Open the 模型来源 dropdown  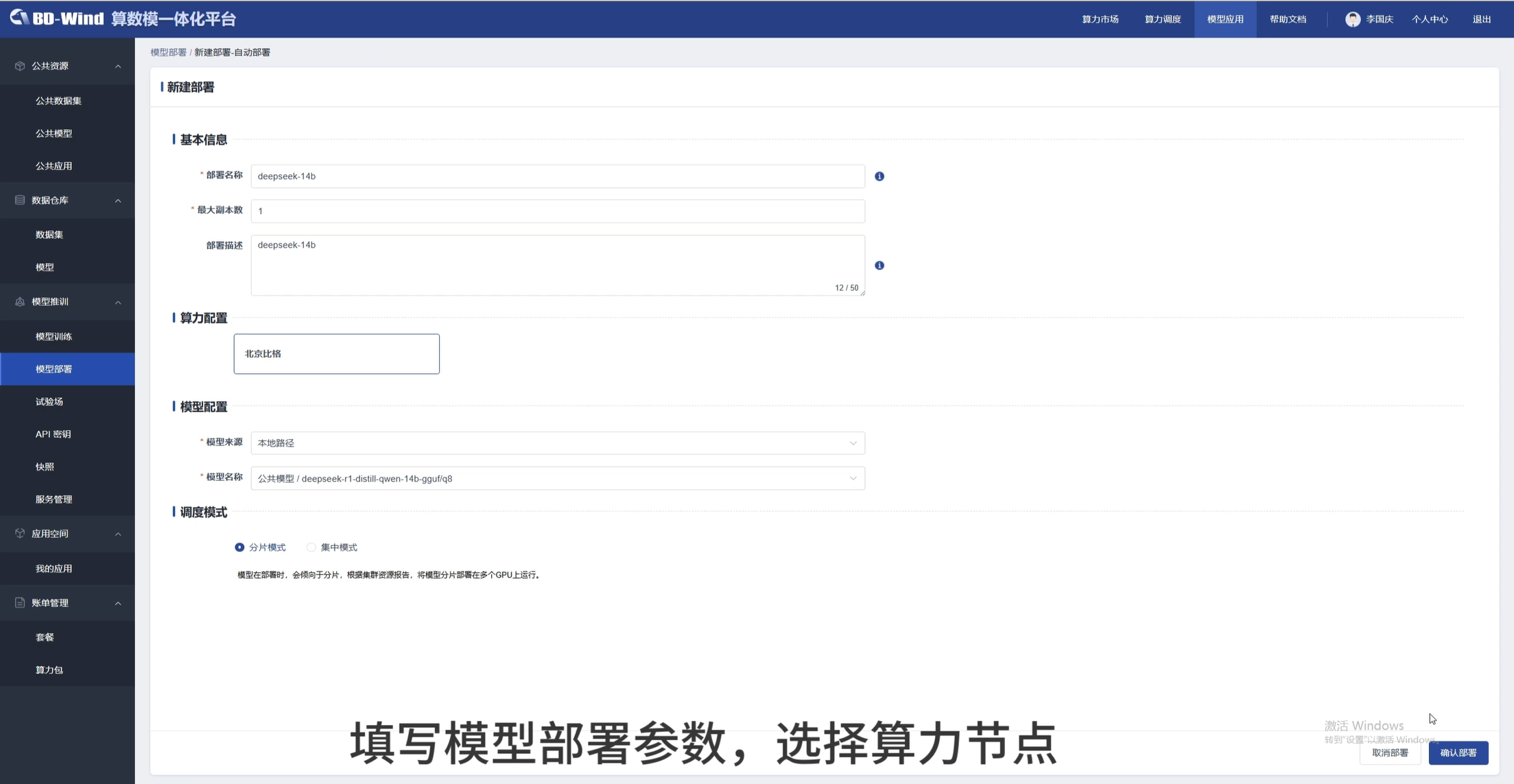(557, 443)
